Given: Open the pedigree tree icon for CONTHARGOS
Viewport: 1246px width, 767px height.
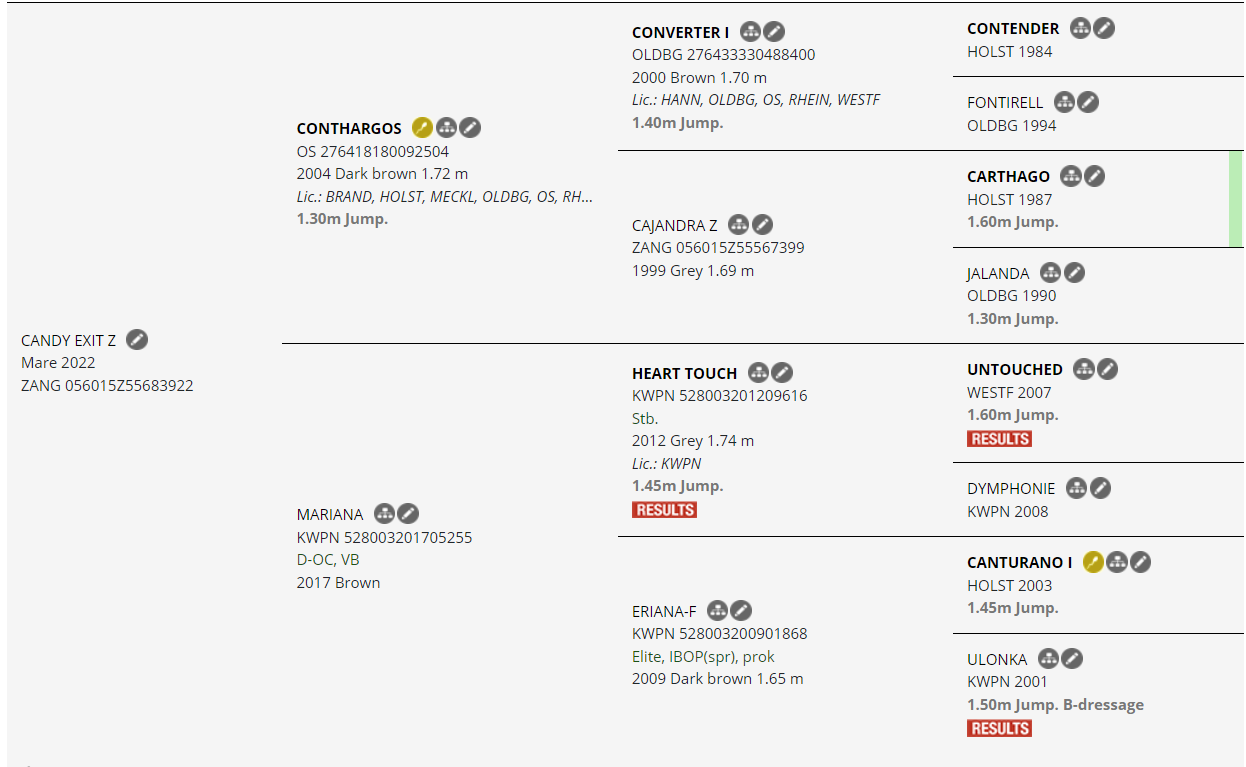Looking at the screenshot, I should [x=446, y=128].
